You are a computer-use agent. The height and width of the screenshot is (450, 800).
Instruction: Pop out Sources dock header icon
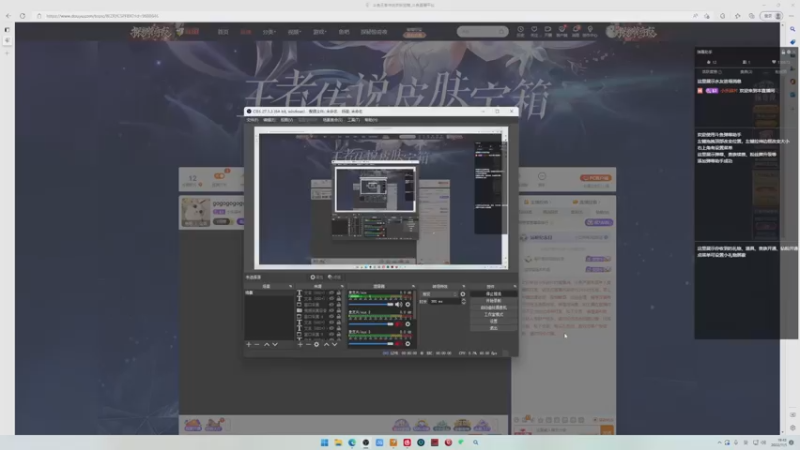(x=342, y=286)
